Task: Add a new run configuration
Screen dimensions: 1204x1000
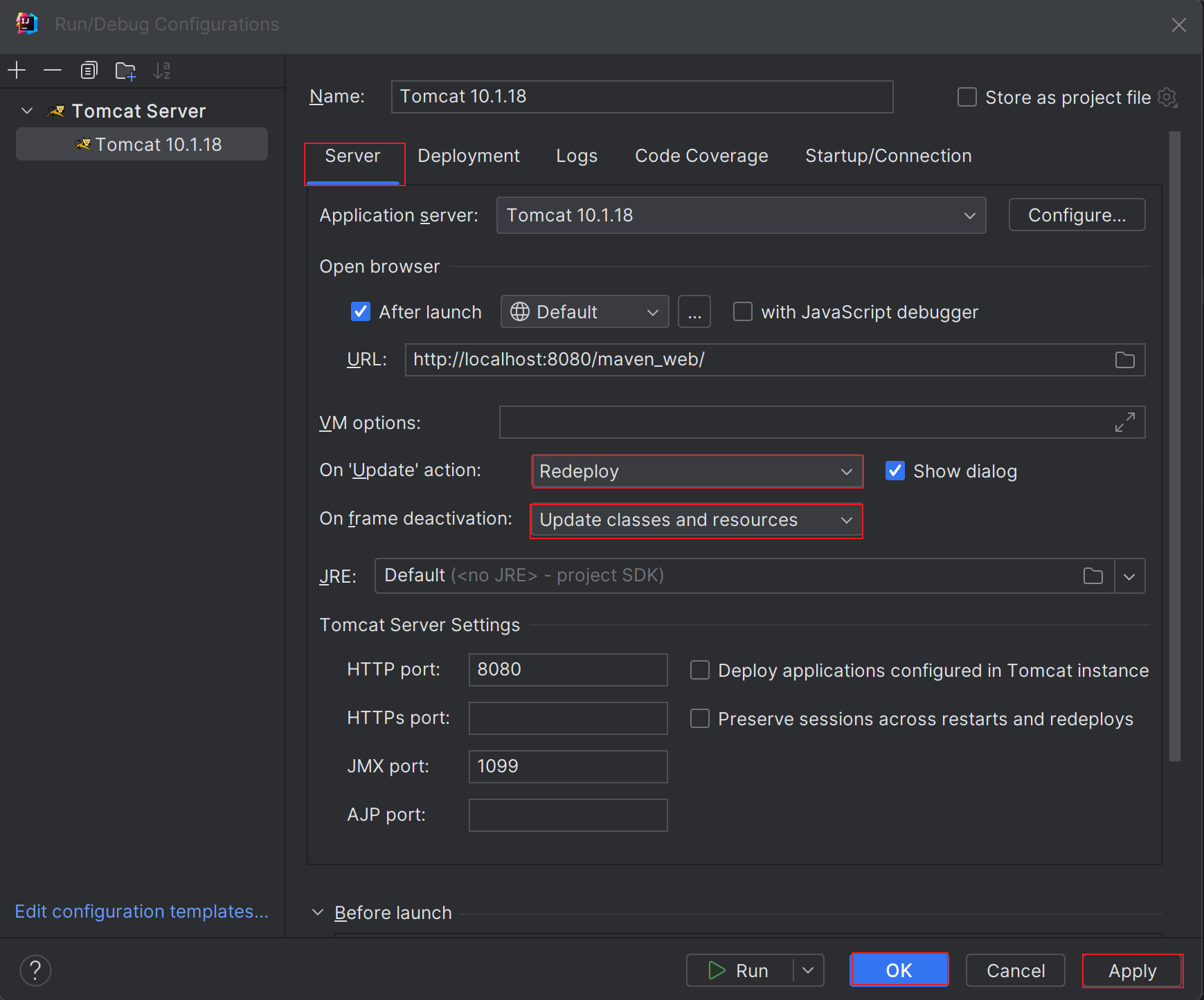Action: click(x=17, y=70)
